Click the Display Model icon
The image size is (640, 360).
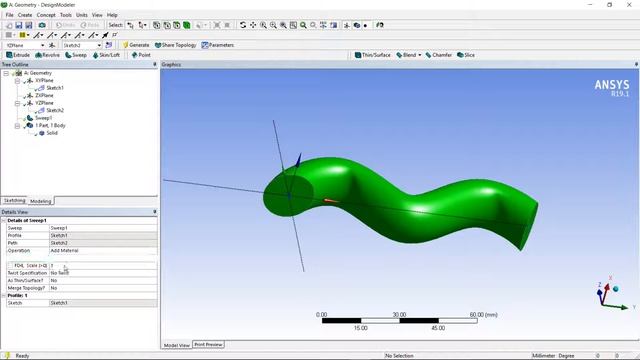click(357, 25)
